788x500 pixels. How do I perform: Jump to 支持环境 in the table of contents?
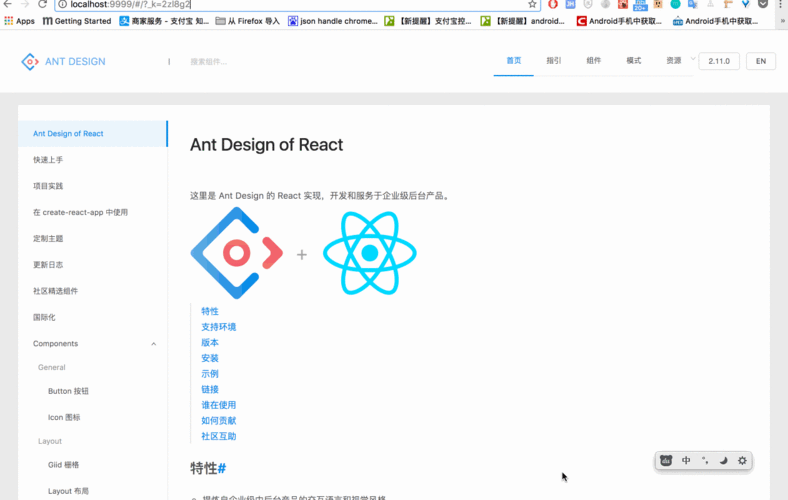[219, 327]
